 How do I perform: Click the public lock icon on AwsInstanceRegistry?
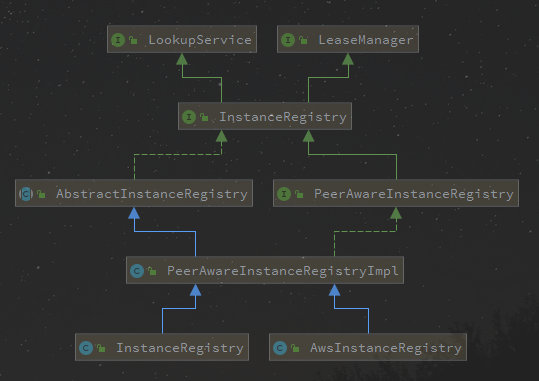click(x=295, y=348)
